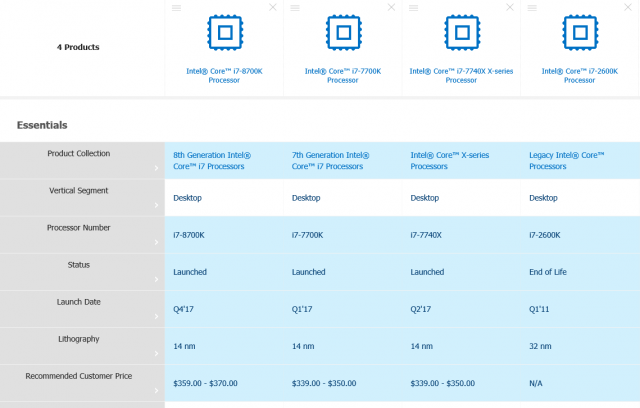The image size is (640, 408).
Task: Grab the i7-2600K column reorder handle
Action: (x=532, y=8)
